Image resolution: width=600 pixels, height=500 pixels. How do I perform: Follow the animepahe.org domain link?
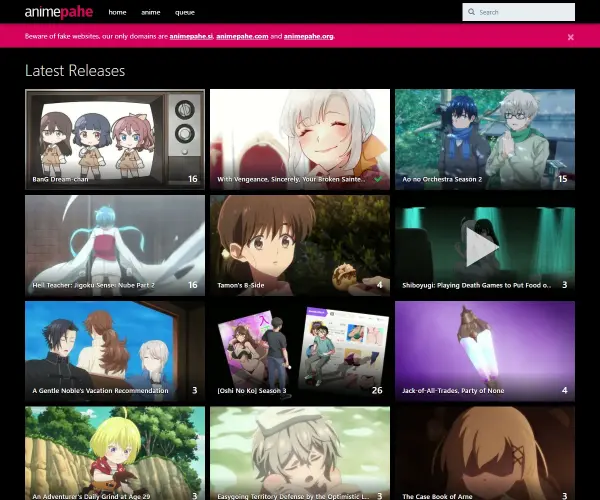pos(308,36)
